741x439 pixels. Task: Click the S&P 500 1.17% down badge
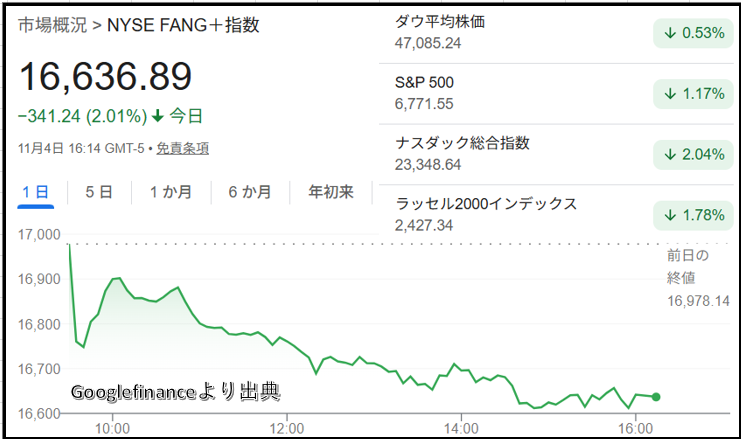692,94
